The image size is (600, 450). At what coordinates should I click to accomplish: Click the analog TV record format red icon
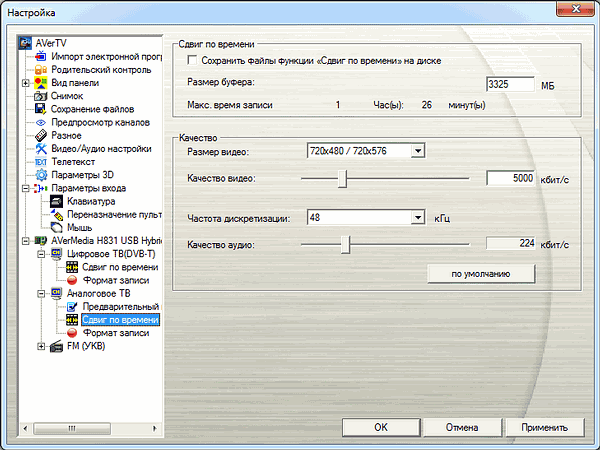72,333
